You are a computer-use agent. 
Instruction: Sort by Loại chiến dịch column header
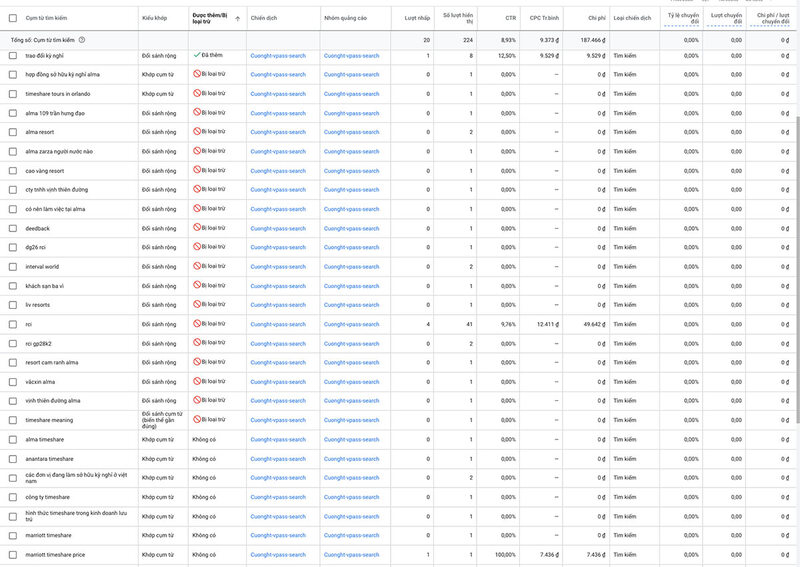(632, 18)
